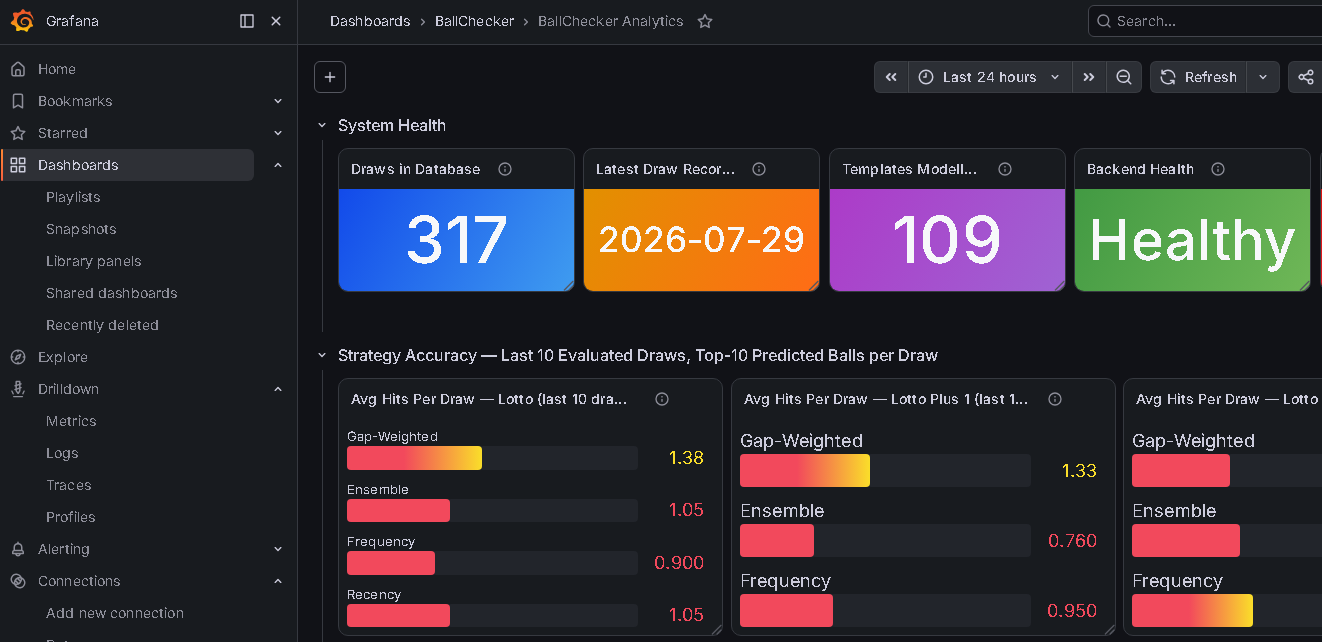The width and height of the screenshot is (1322, 642).
Task: Open Metrics under Drilldown
Action: coord(71,421)
